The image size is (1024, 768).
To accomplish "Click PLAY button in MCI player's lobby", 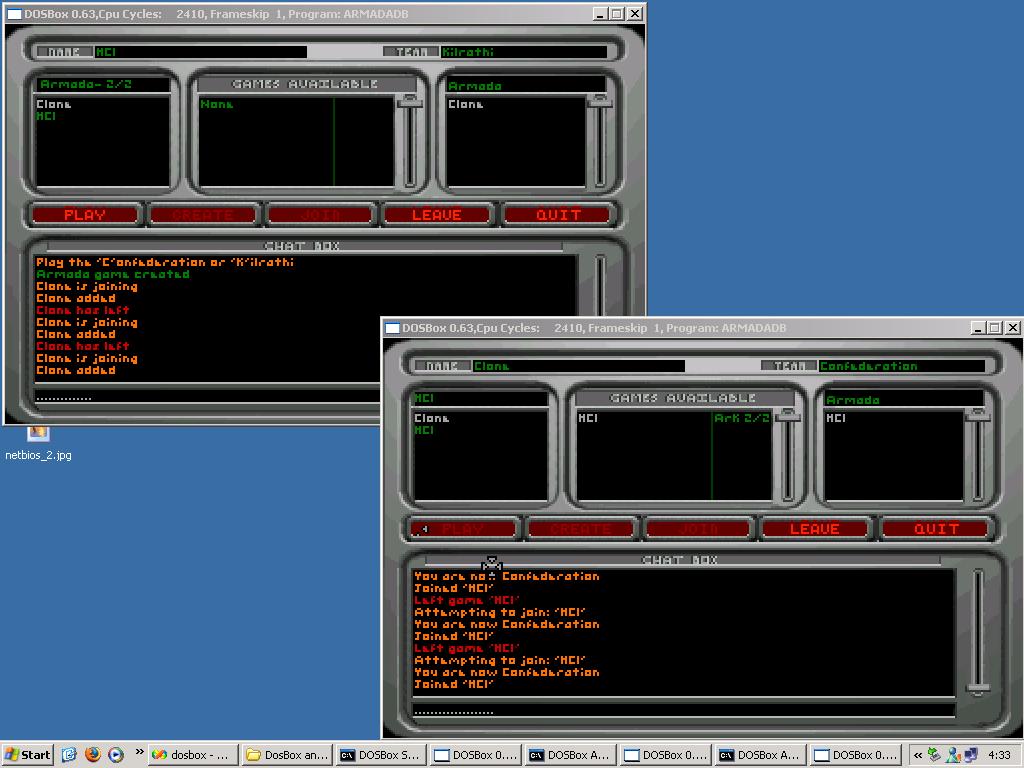I will click(85, 214).
